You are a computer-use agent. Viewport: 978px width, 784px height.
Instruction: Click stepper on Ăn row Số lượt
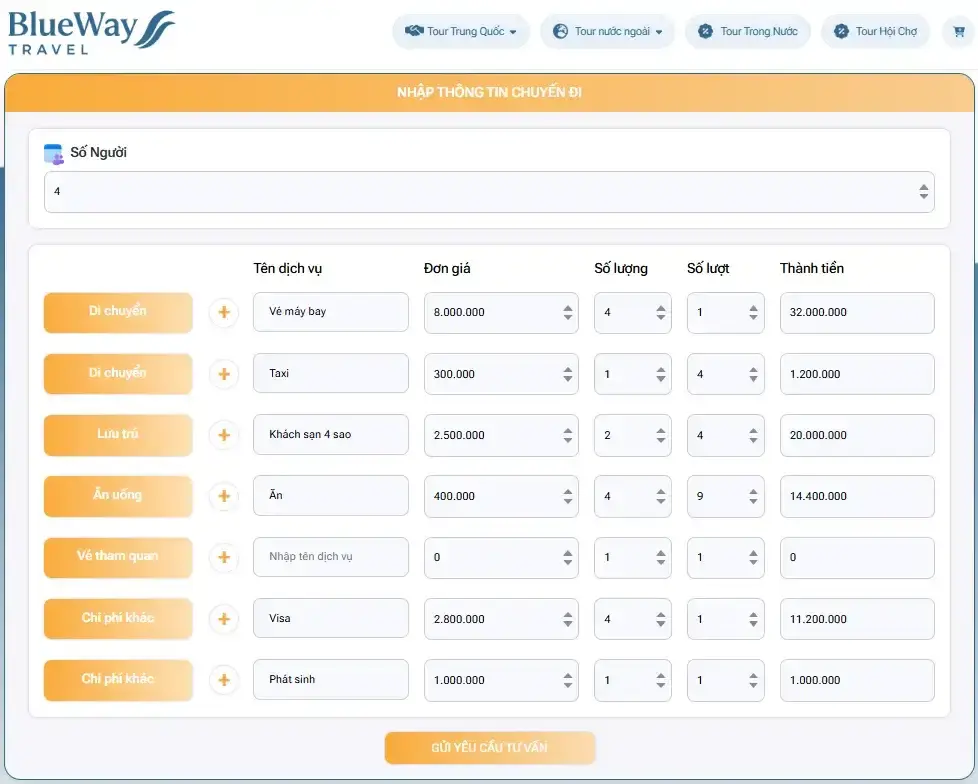click(x=753, y=496)
